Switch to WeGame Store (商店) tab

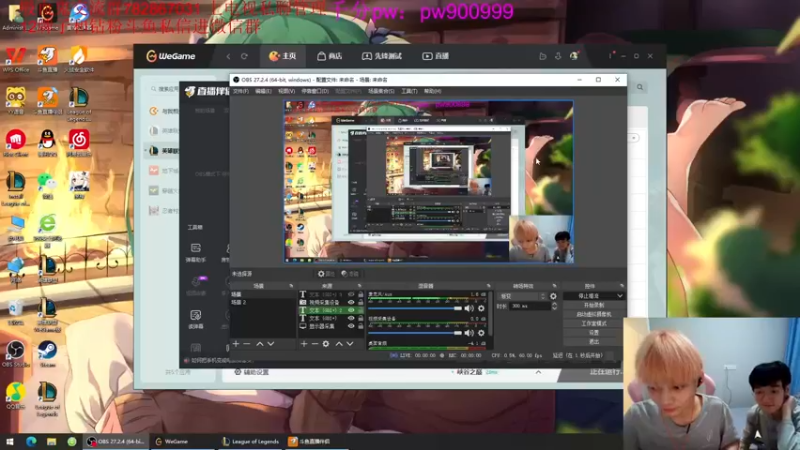click(x=330, y=56)
